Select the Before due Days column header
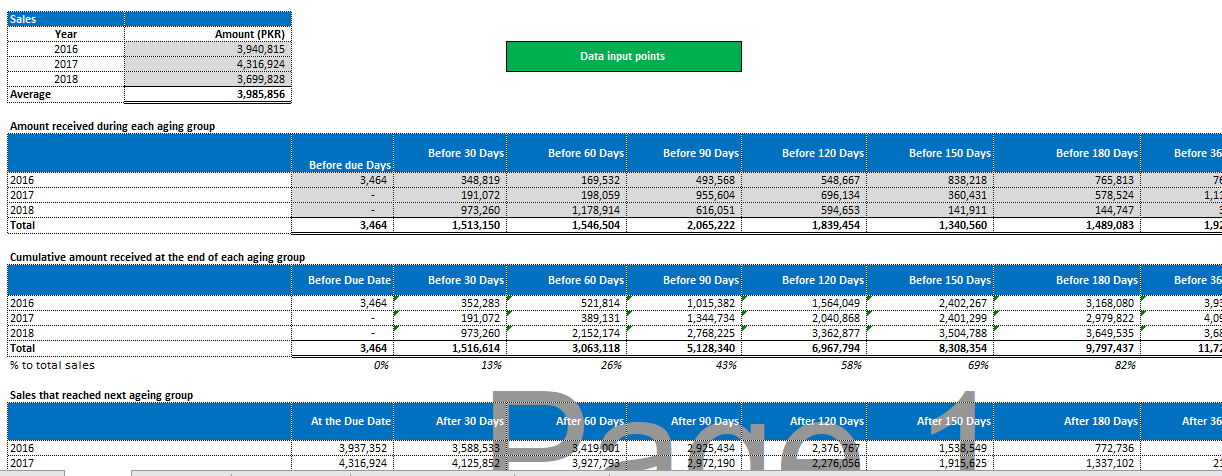 pyautogui.click(x=342, y=153)
